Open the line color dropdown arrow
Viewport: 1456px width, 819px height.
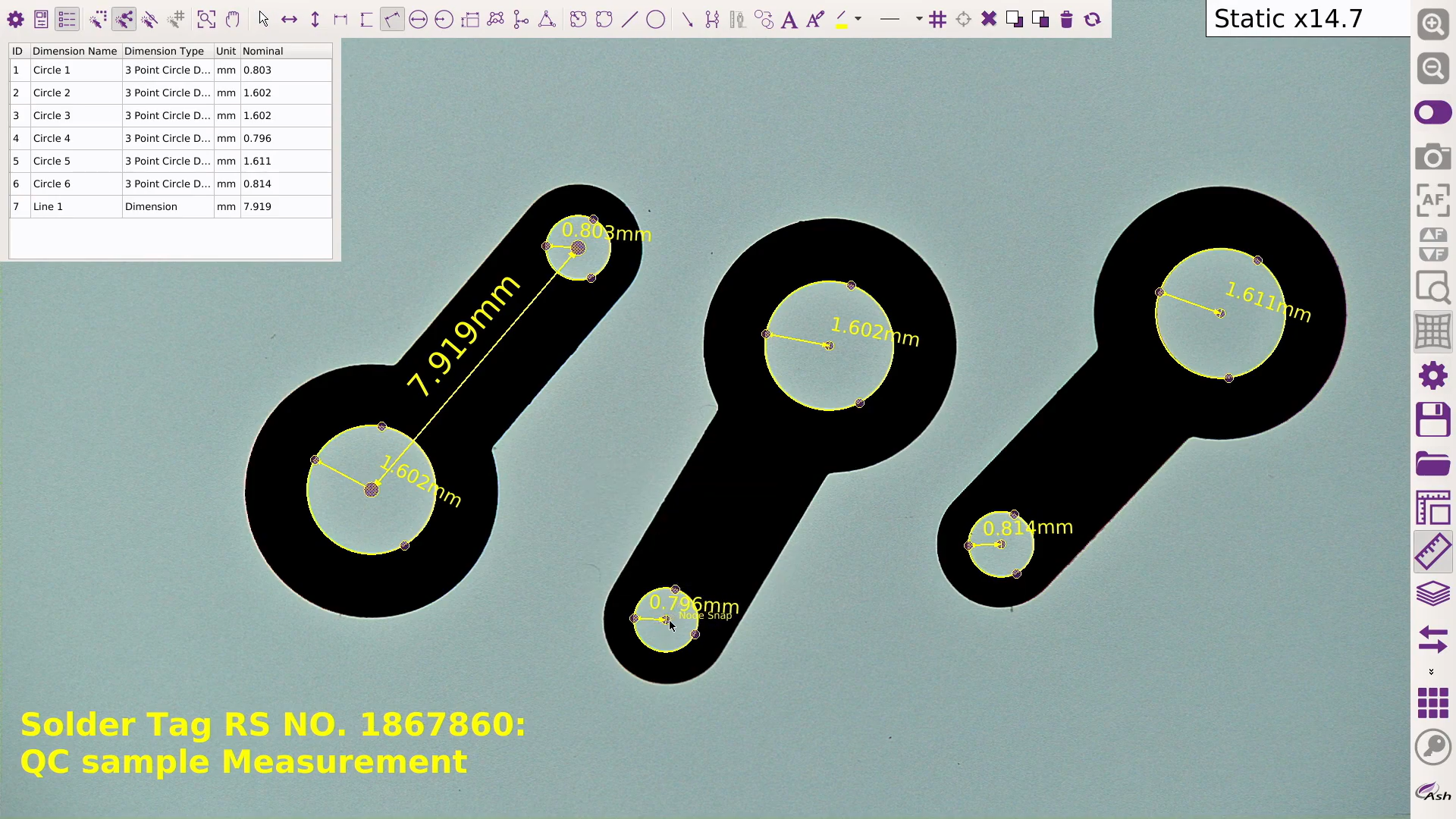pyautogui.click(x=858, y=19)
